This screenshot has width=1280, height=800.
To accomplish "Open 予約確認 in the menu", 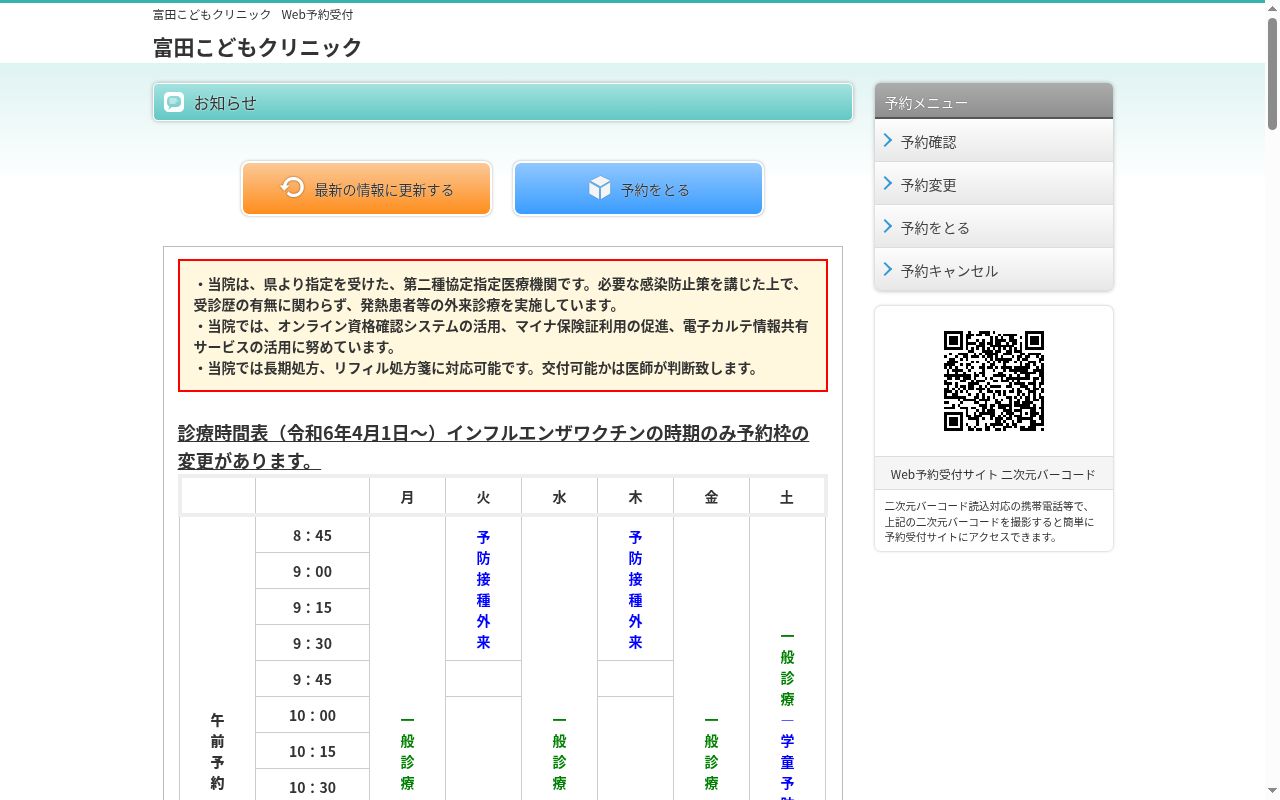I will [x=994, y=141].
